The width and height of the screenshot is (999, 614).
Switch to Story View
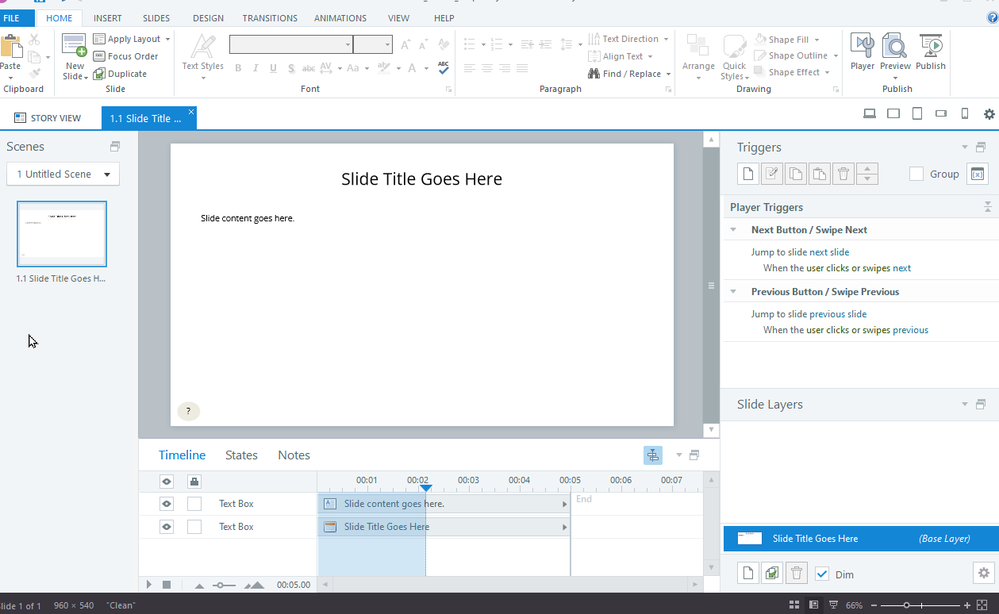point(48,118)
